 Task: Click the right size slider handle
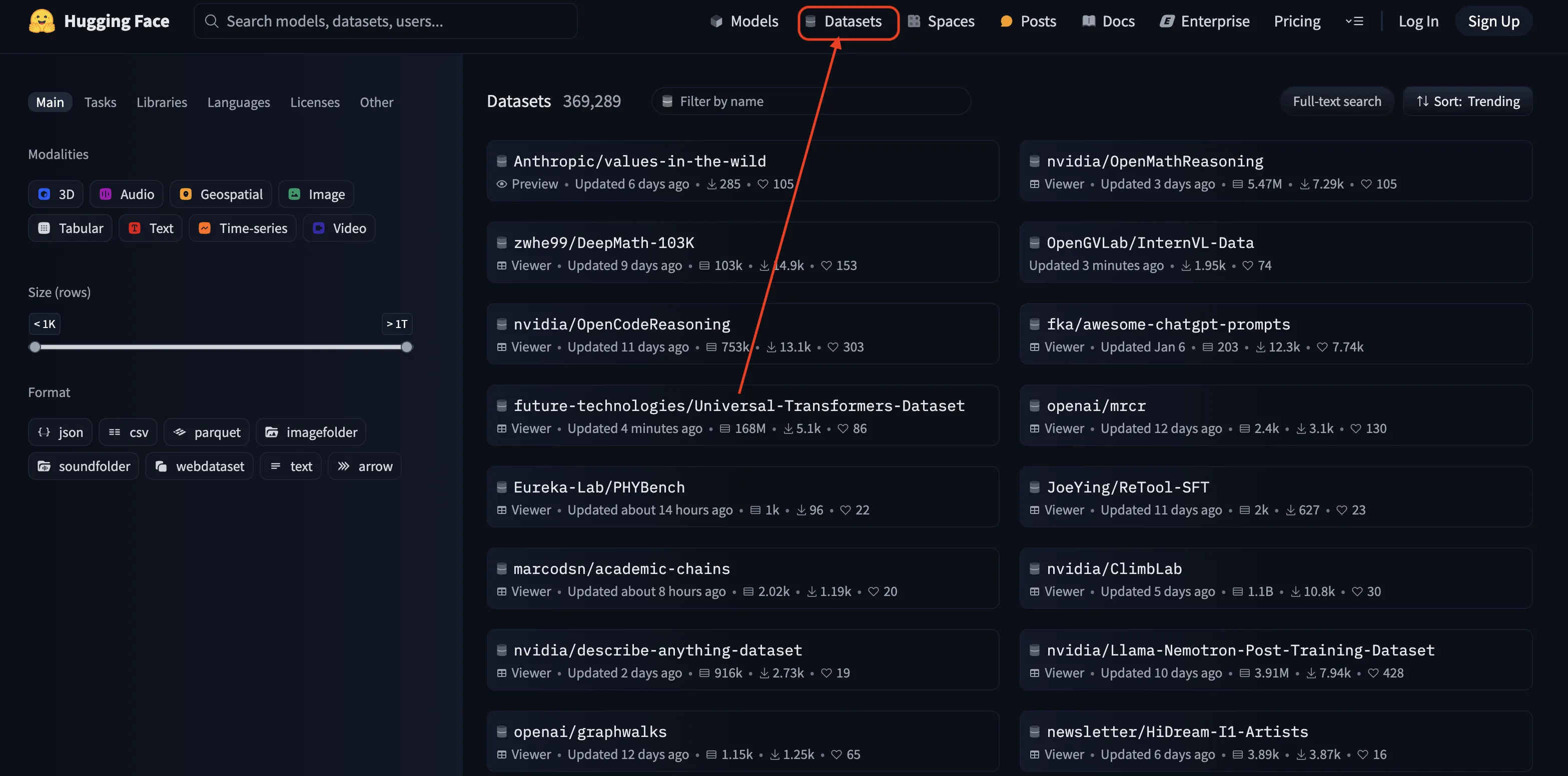[x=407, y=347]
